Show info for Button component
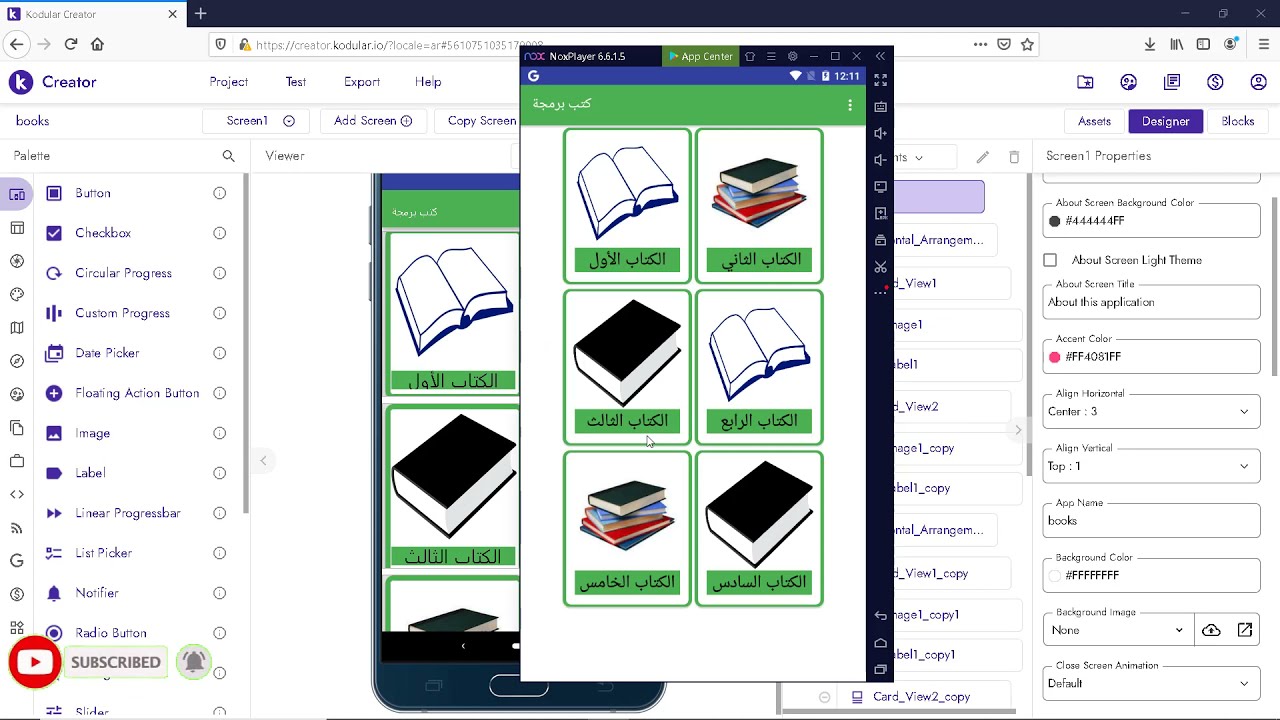 [219, 193]
